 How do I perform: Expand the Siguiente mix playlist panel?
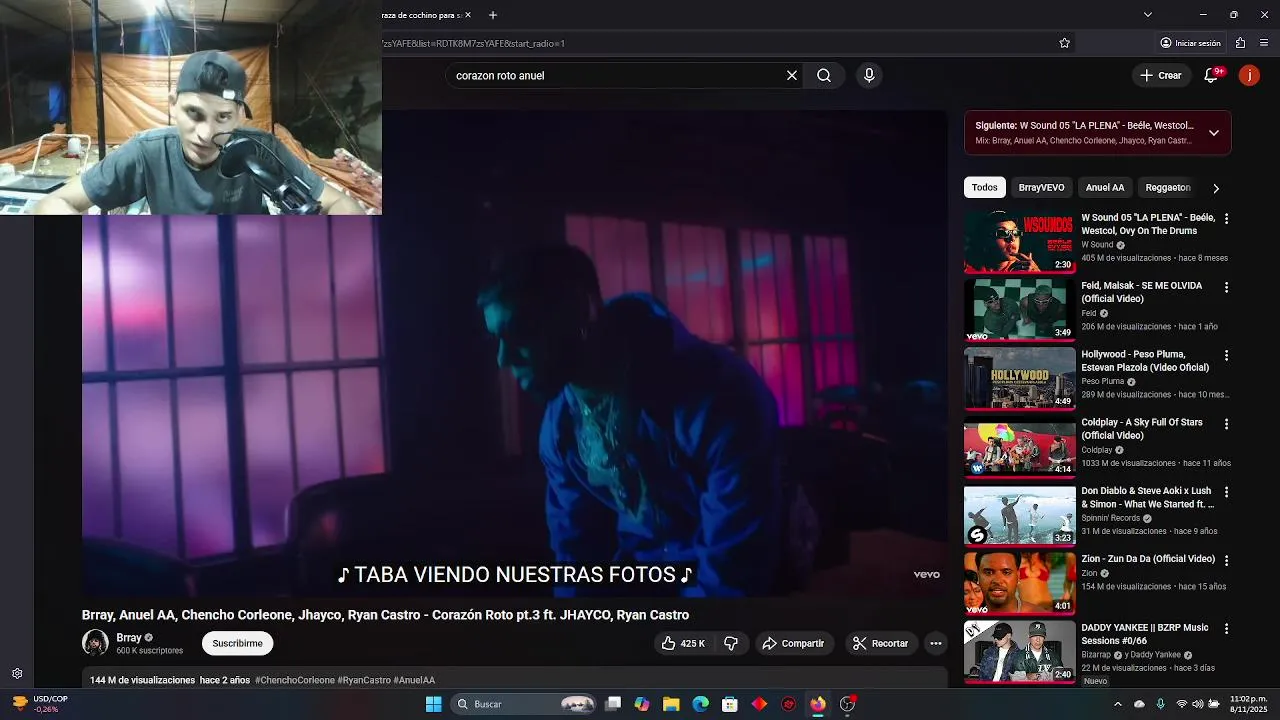coord(1213,133)
